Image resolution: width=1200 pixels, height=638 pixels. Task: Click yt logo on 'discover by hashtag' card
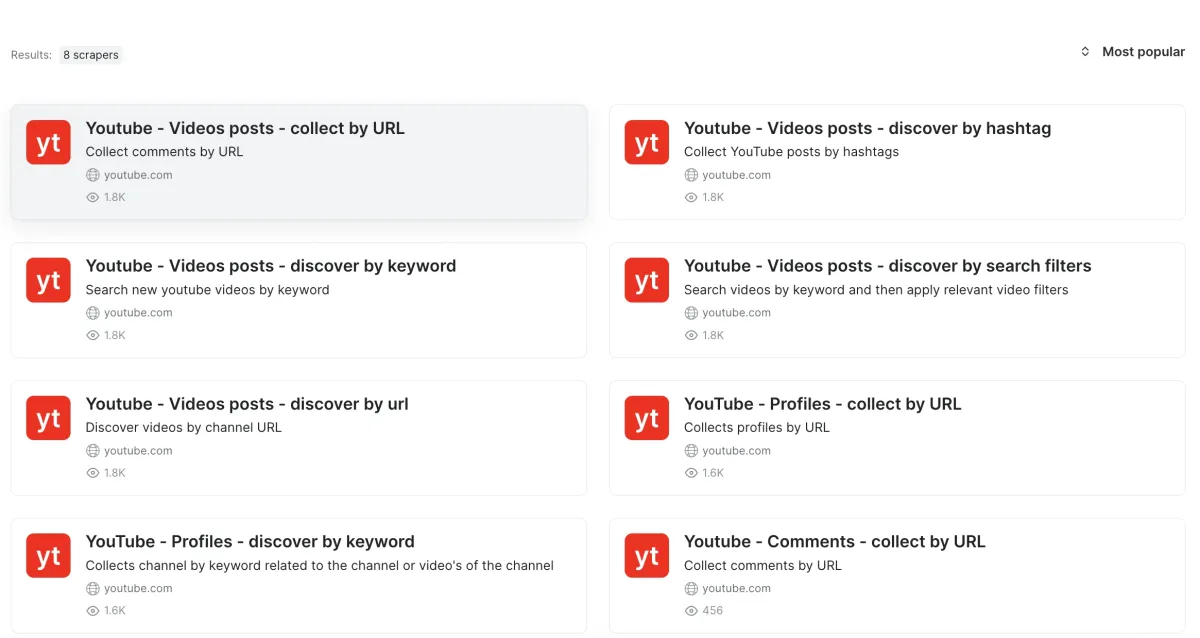click(647, 142)
